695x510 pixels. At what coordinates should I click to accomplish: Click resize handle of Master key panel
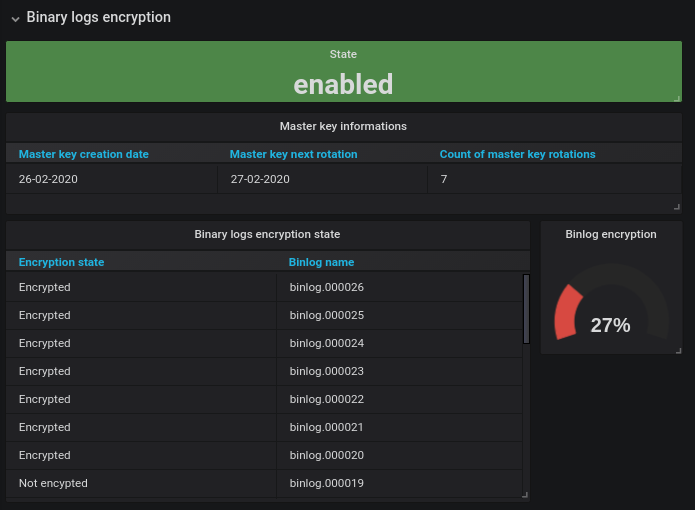678,208
